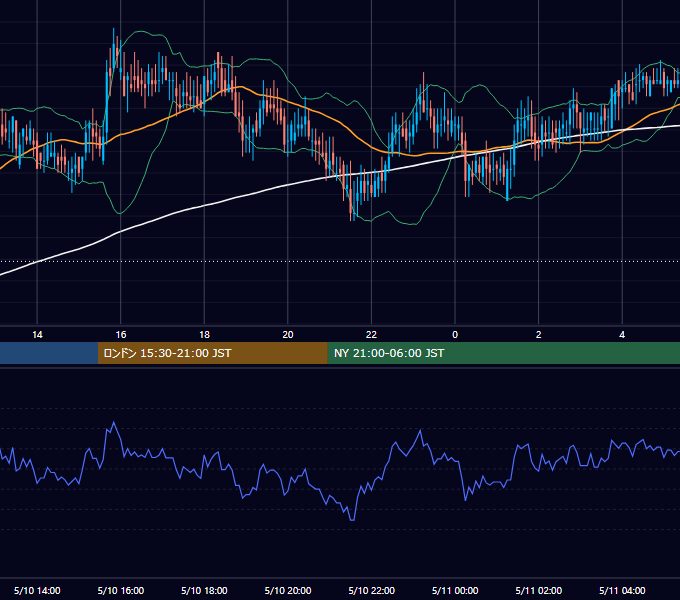Click the 2 hour axis label
680x600 pixels.
(x=539, y=335)
